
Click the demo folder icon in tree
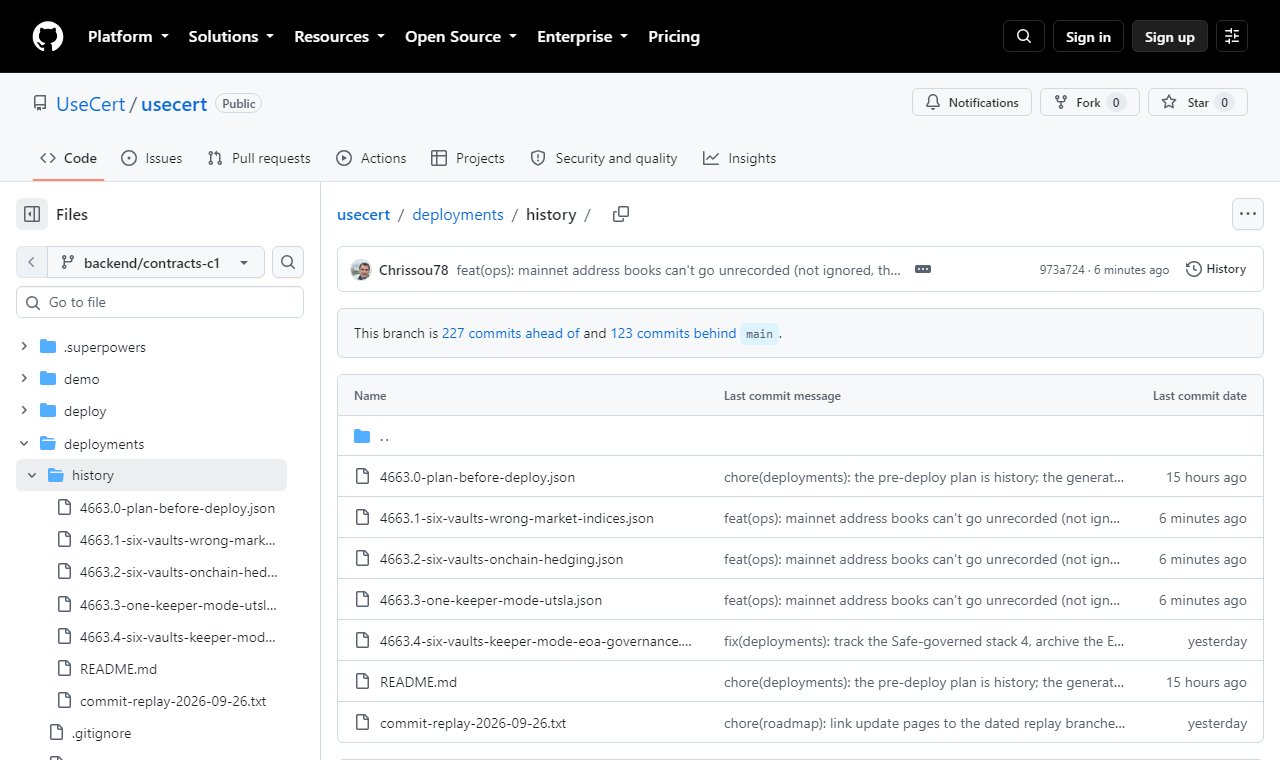[x=47, y=379]
